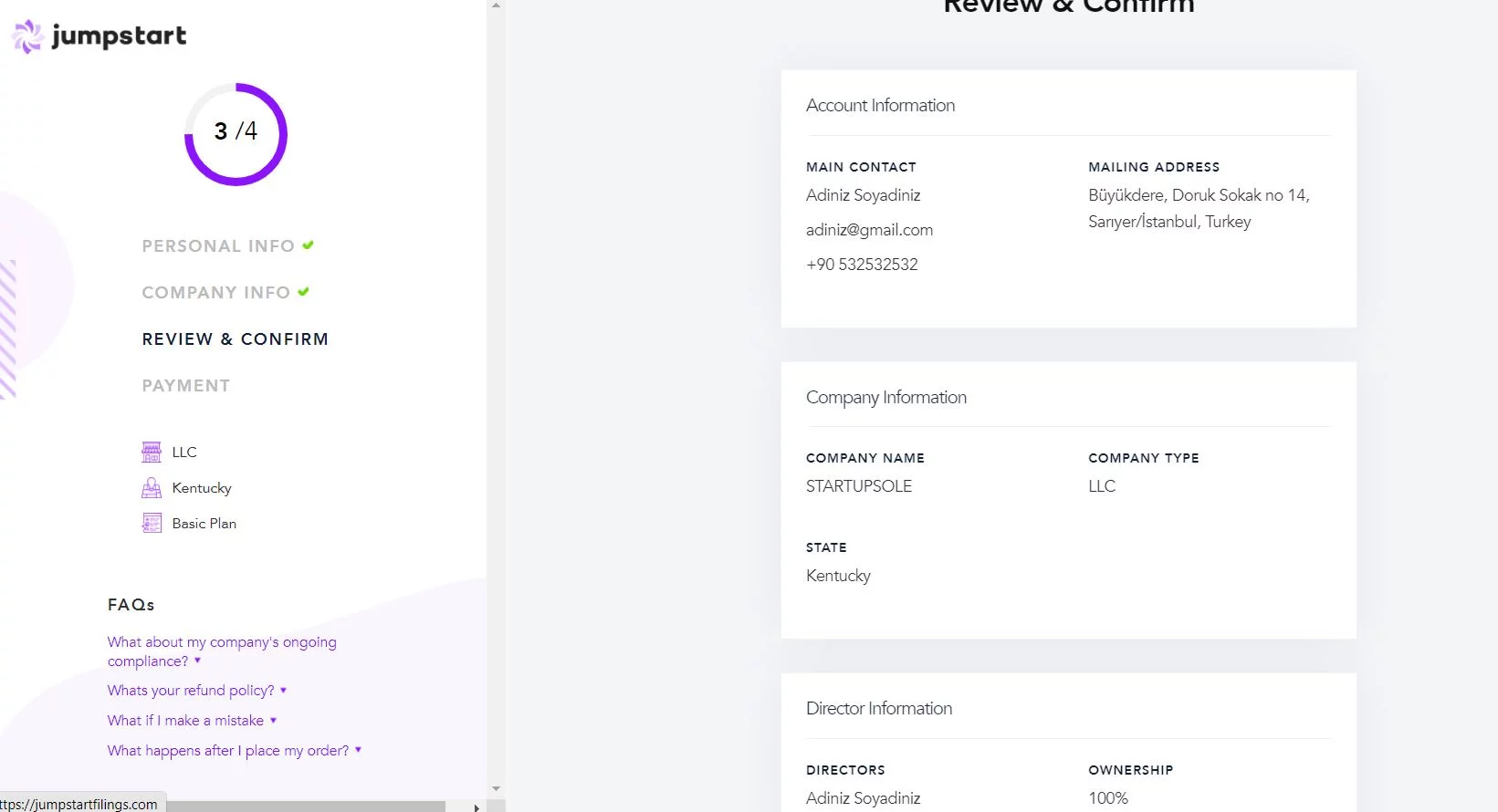Click the Basic Plan list icon
Viewport: 1498px width, 812px height.
pyautogui.click(x=152, y=524)
